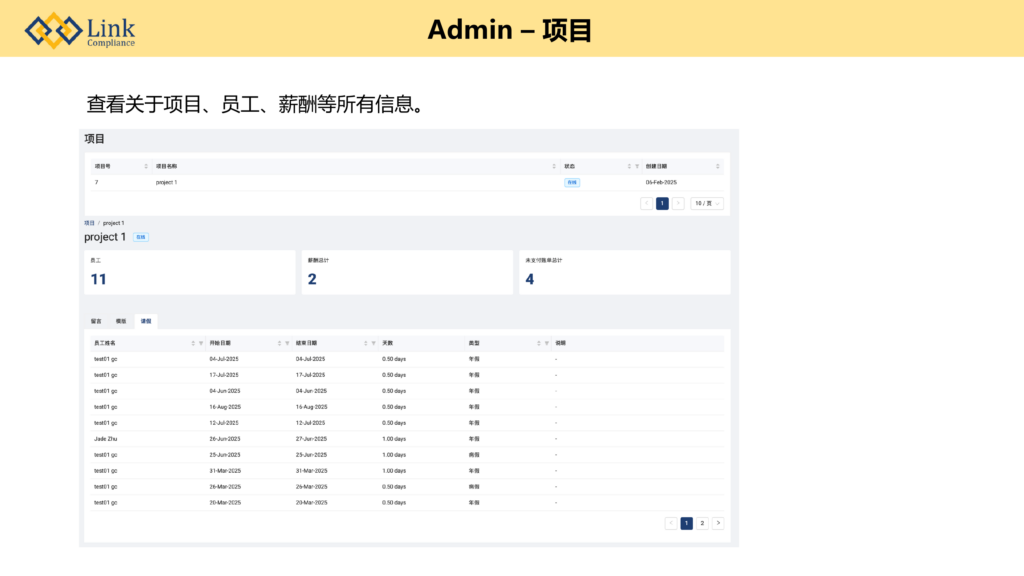
Task: Go to next page in leave table
Action: click(718, 523)
